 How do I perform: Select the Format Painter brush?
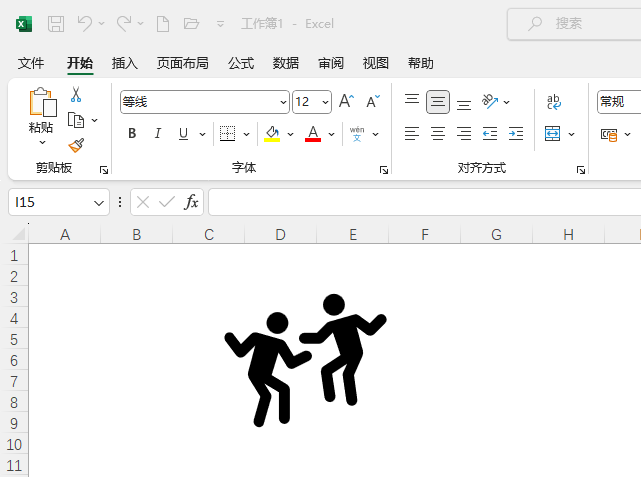click(76, 146)
